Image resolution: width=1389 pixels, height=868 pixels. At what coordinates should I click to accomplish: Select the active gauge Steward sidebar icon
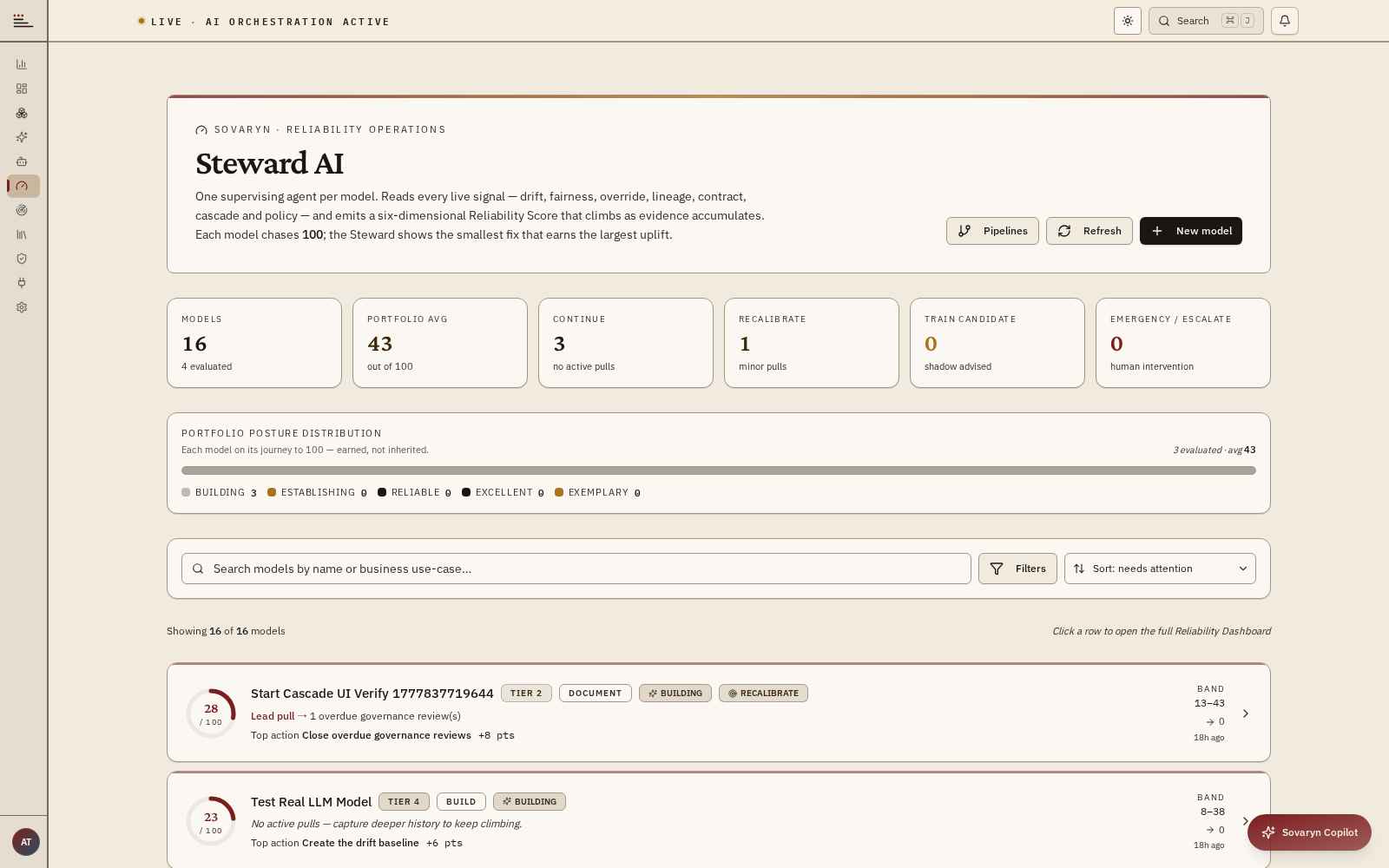click(x=23, y=186)
